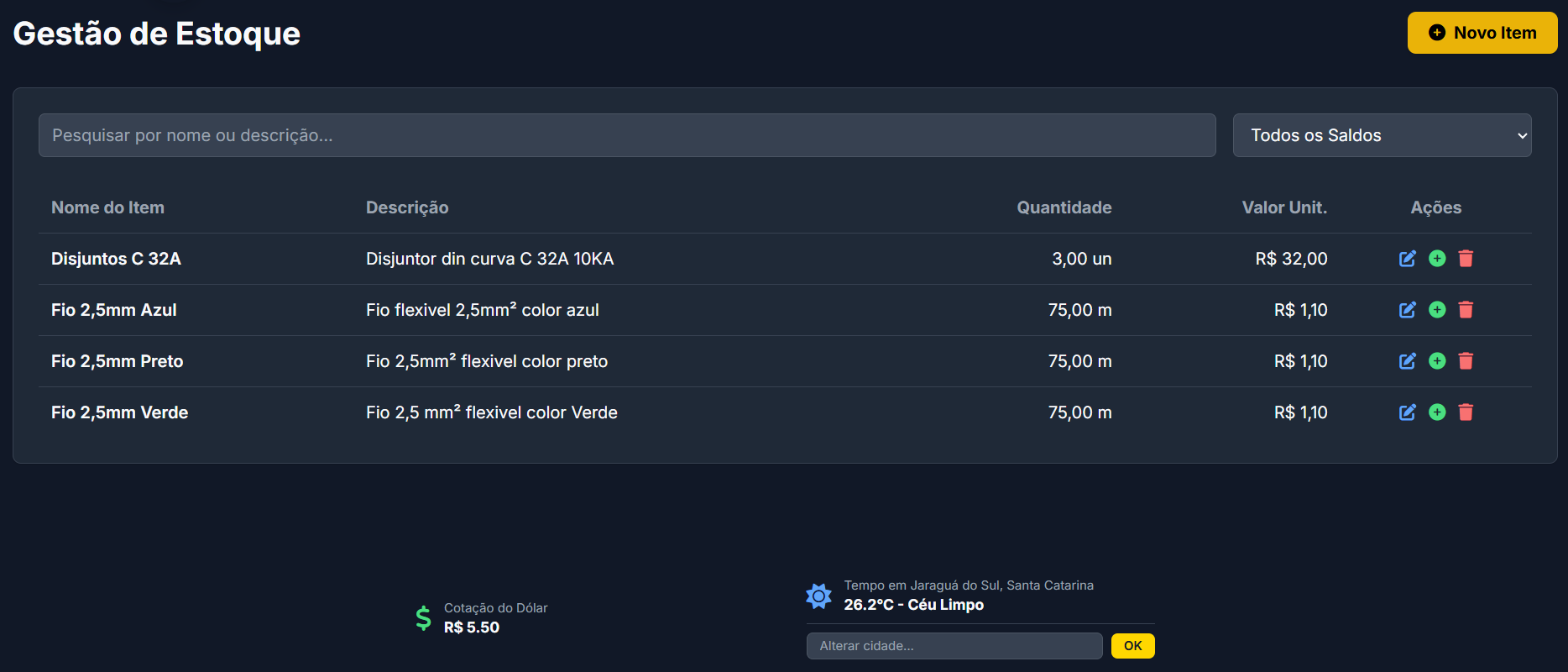
Task: Delete the Fio 2,5mm Preto item
Action: [1466, 361]
